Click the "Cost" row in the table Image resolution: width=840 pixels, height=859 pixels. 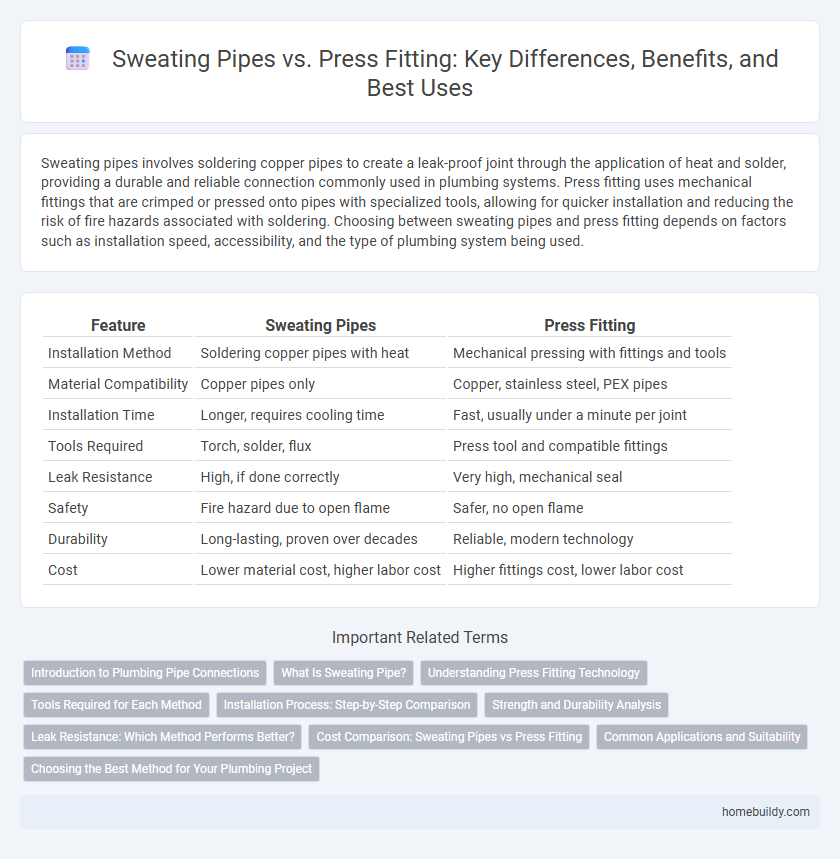pyautogui.click(x=63, y=570)
